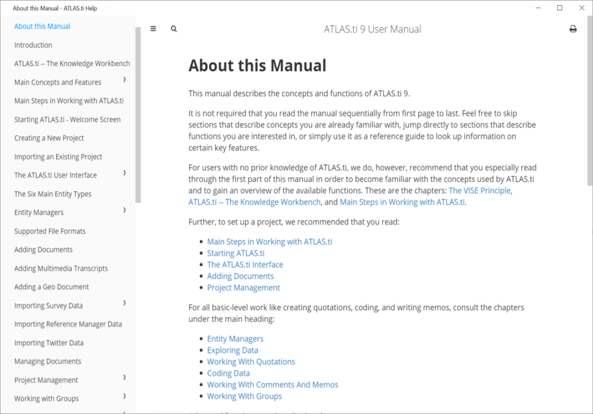
Task: Expand Main Concepts and Features chevron
Action: click(x=124, y=80)
